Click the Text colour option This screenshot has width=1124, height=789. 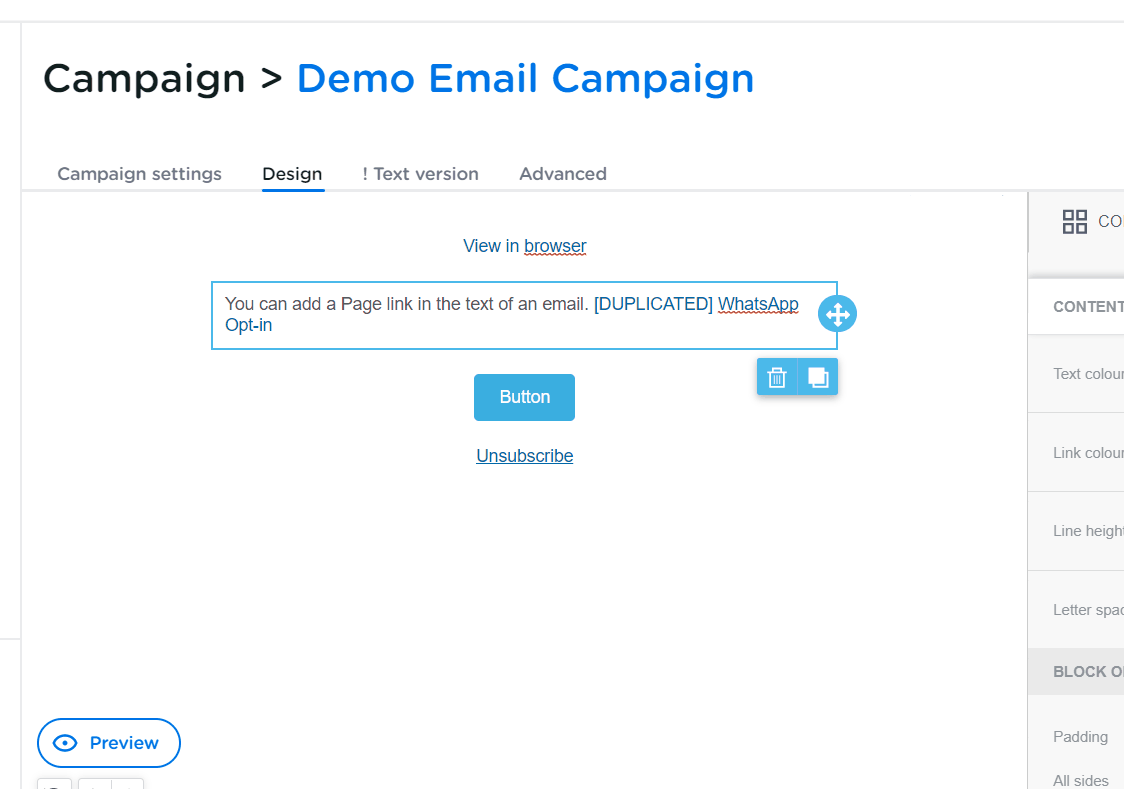coord(1088,374)
